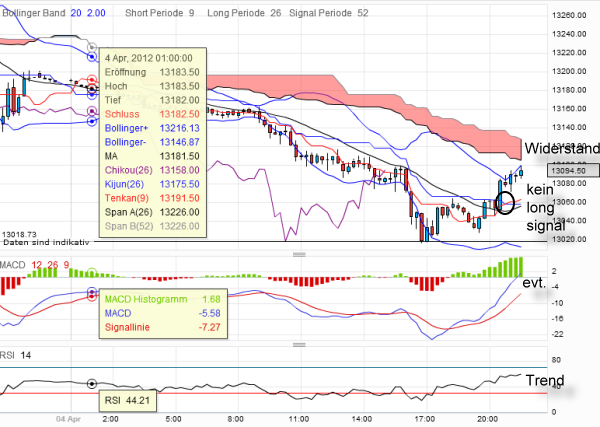Click the MACD -5.58 tooltip row

click(x=163, y=313)
